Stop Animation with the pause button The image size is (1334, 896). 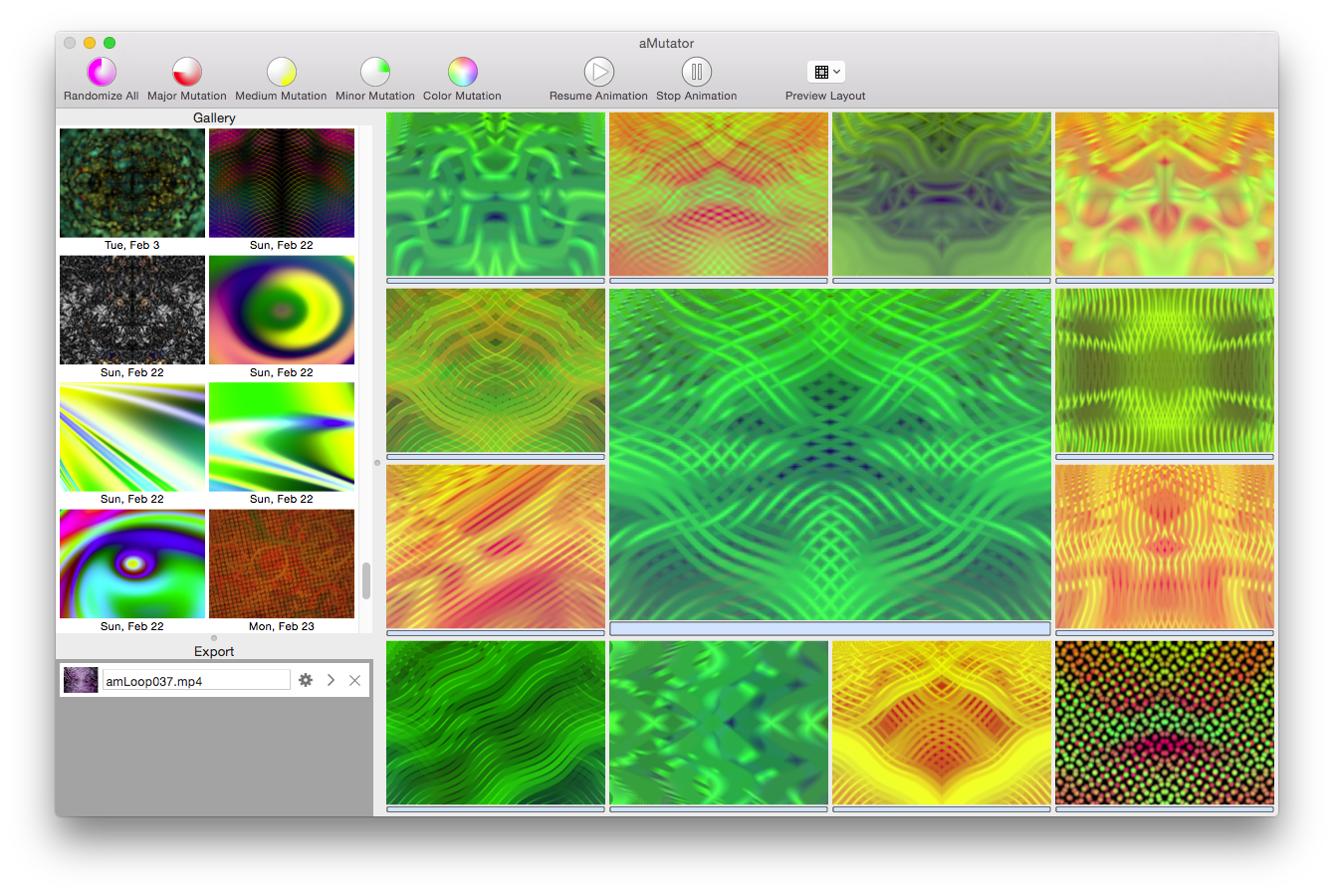(697, 72)
